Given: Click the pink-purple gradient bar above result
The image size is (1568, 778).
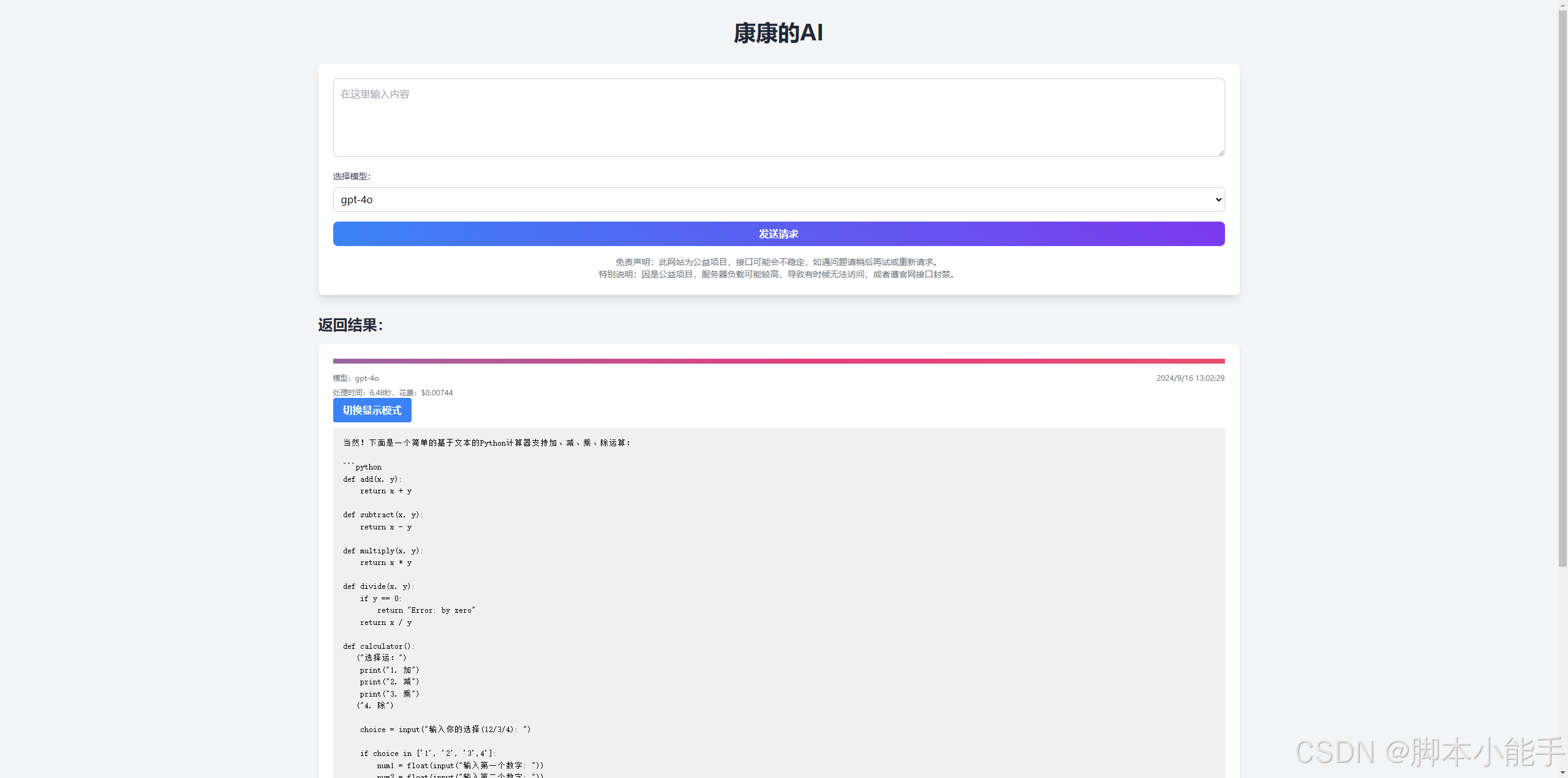Looking at the screenshot, I should pos(778,361).
